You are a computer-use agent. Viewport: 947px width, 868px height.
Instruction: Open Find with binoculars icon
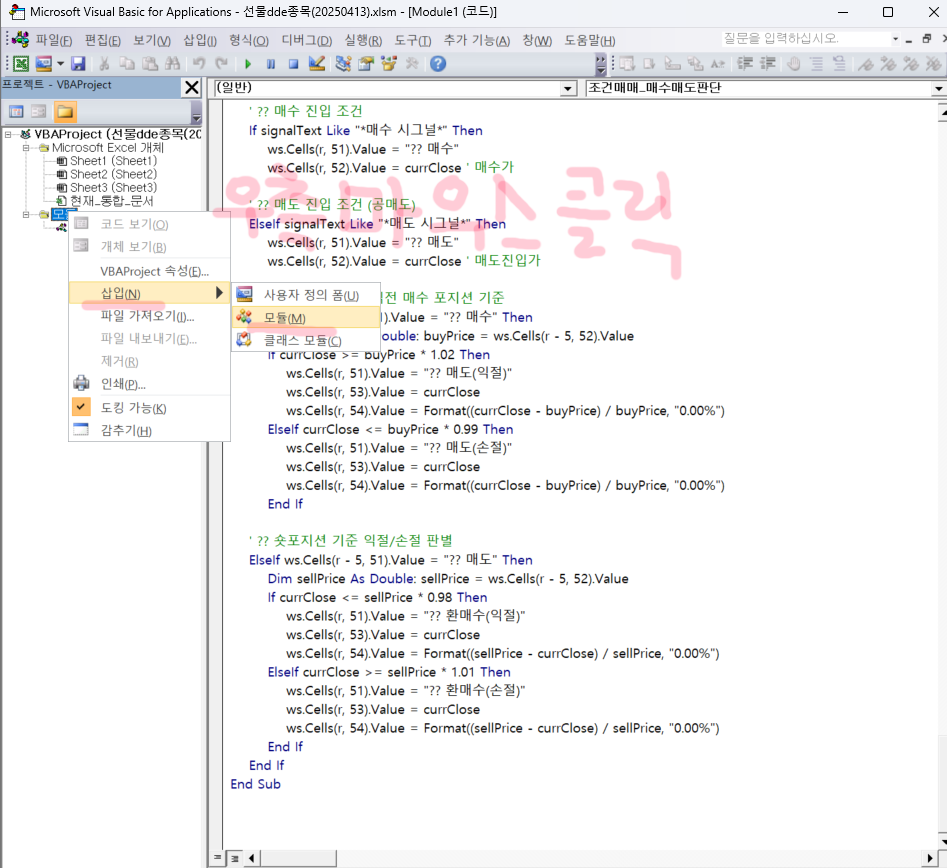pyautogui.click(x=172, y=63)
